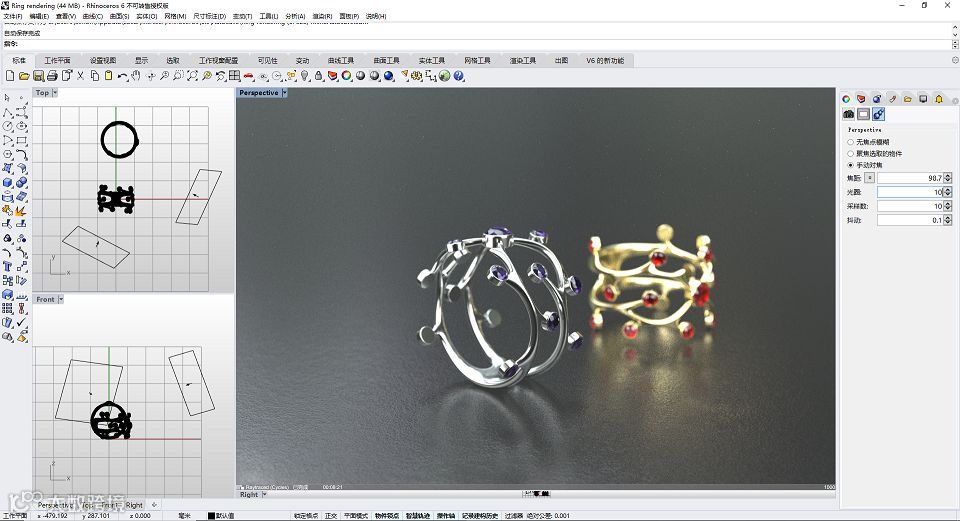Open the 渲染(R) menu
The height and width of the screenshot is (521, 960).
tap(322, 17)
